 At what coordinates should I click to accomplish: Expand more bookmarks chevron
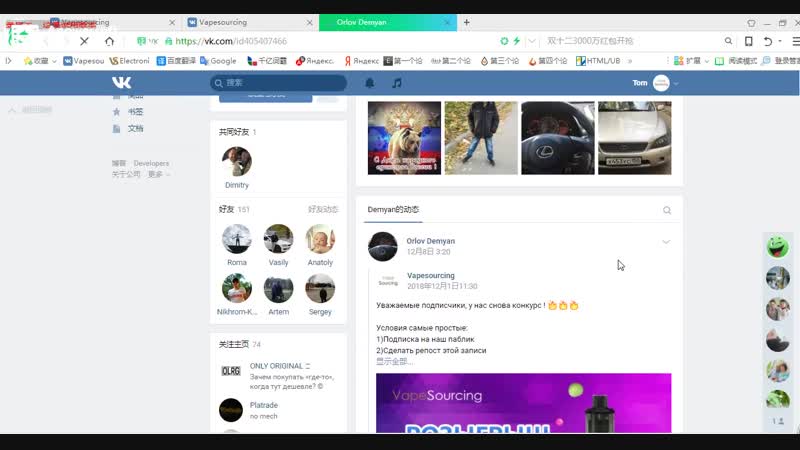point(630,61)
